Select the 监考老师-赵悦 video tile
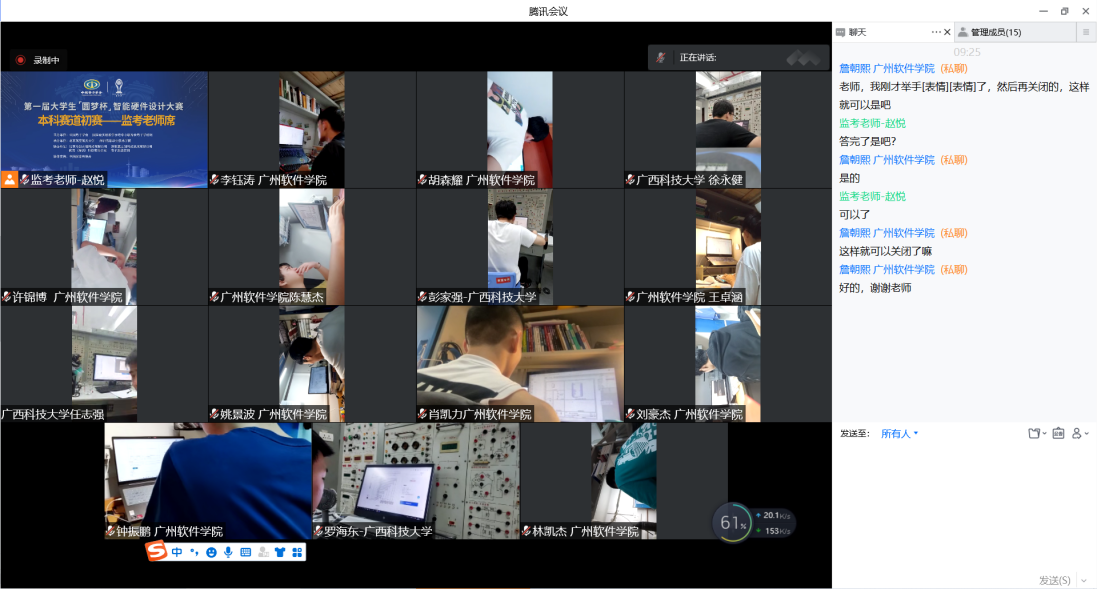The image size is (1097, 589). tap(104, 129)
